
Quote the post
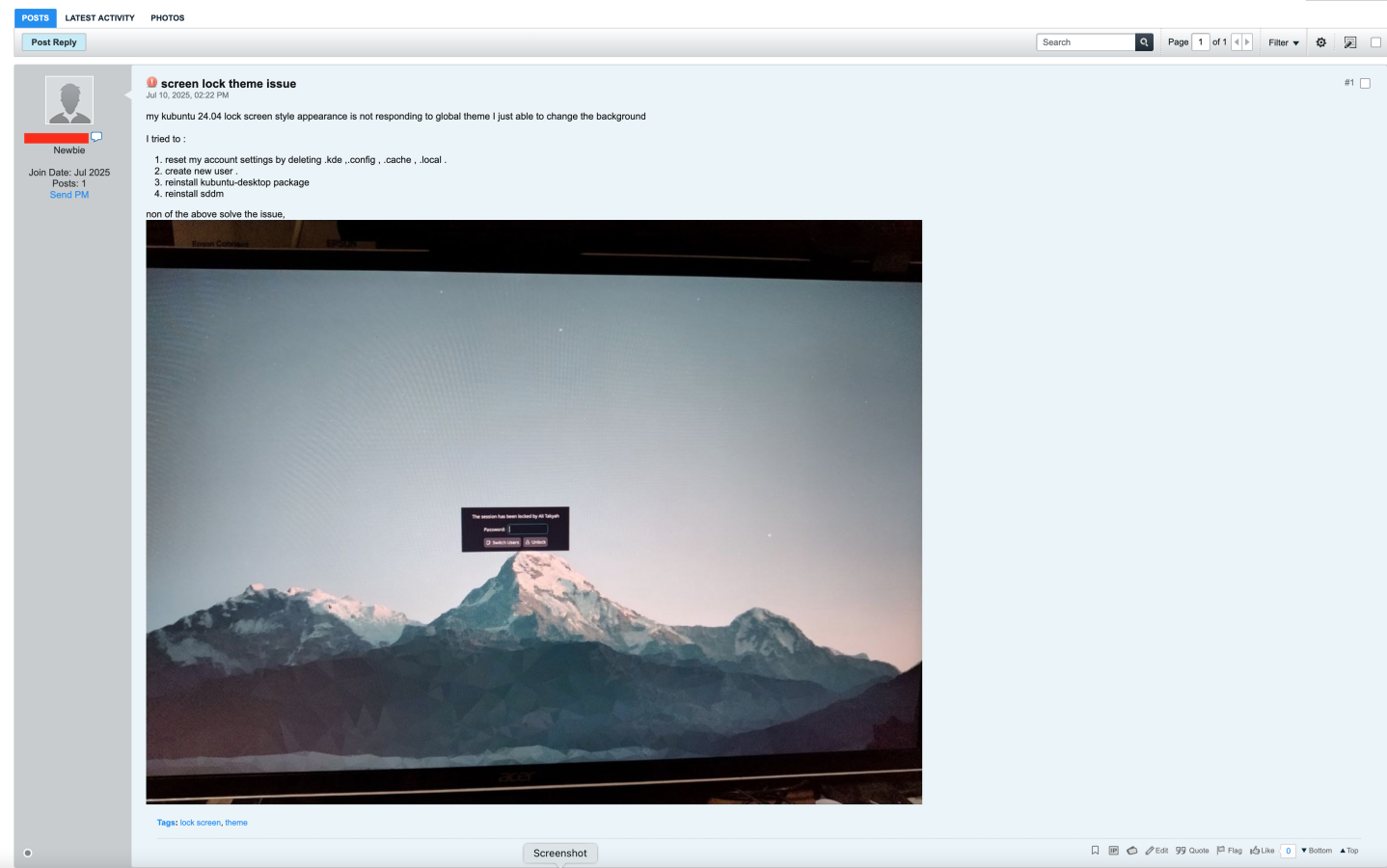[x=1192, y=851]
